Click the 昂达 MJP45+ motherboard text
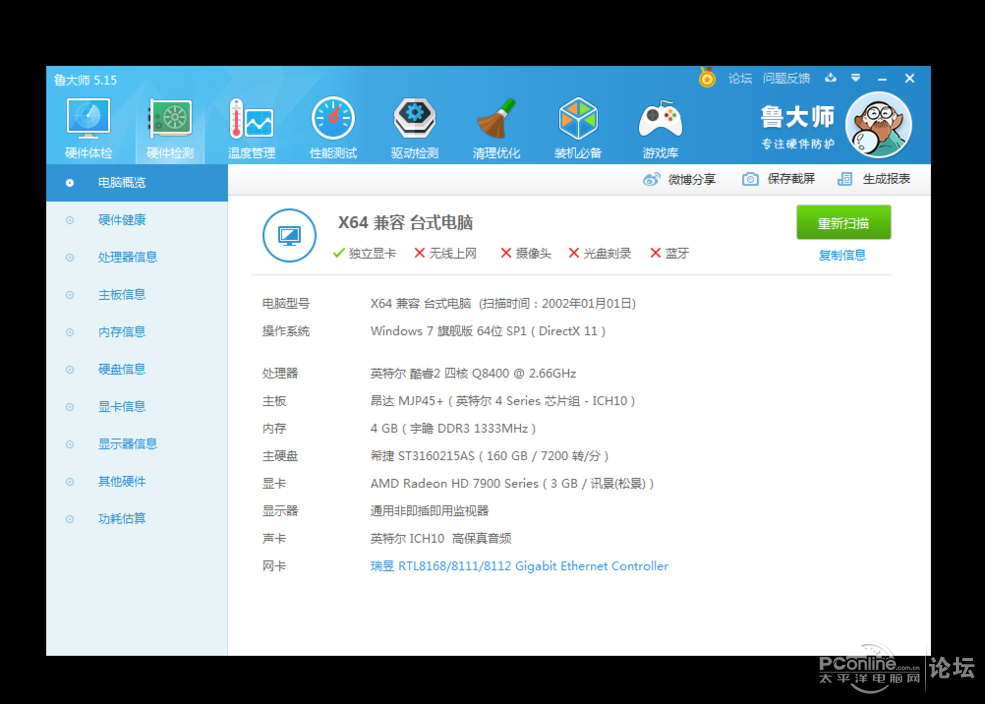Image resolution: width=985 pixels, height=704 pixels. pos(503,401)
